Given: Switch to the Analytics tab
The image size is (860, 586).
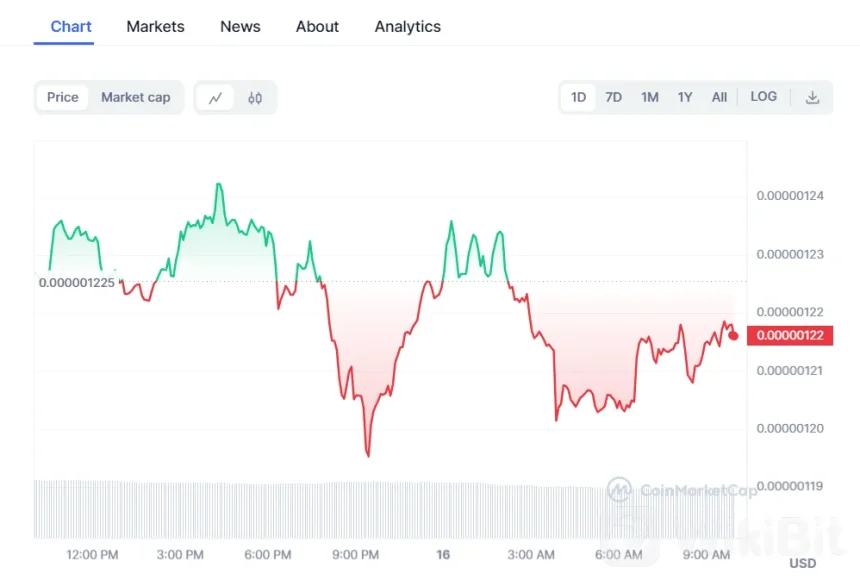Looking at the screenshot, I should tap(407, 27).
